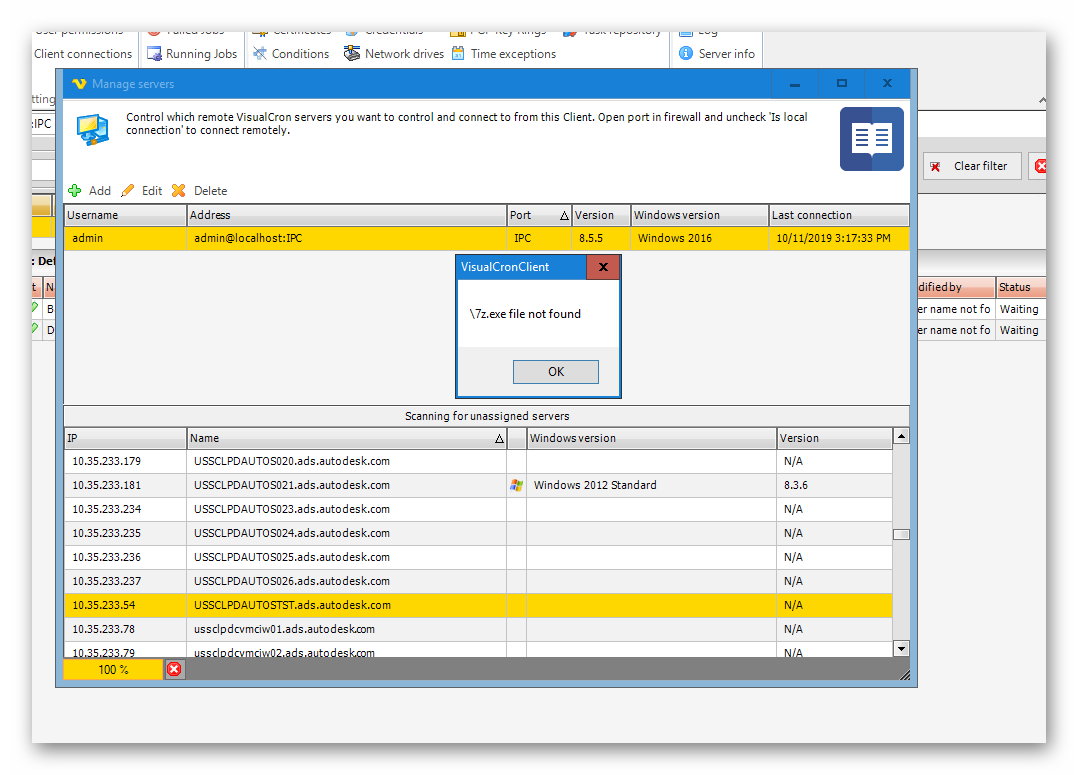Image resolution: width=1078 pixels, height=775 pixels.
Task: Click the Delete cross icon
Action: pos(179,191)
